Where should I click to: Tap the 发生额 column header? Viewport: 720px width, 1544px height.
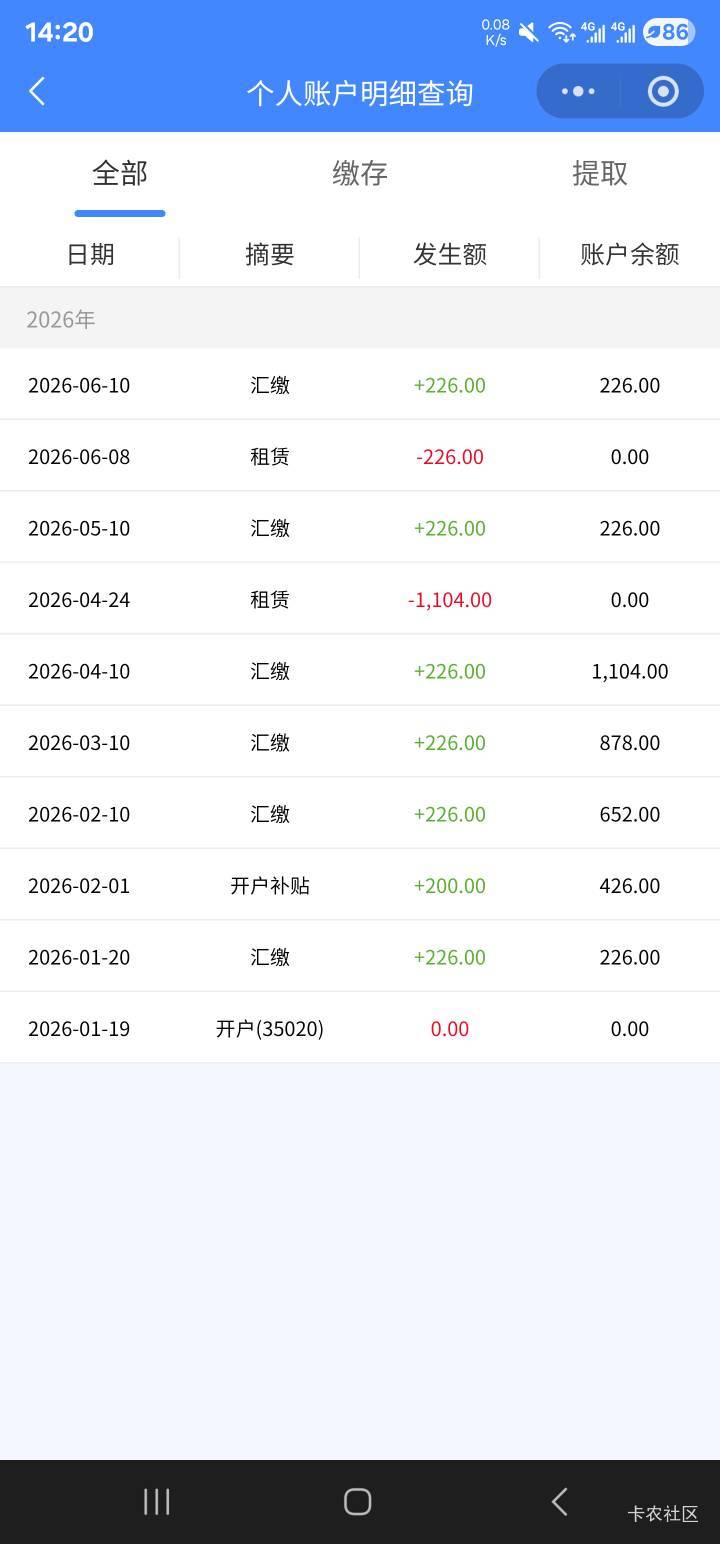(x=450, y=254)
